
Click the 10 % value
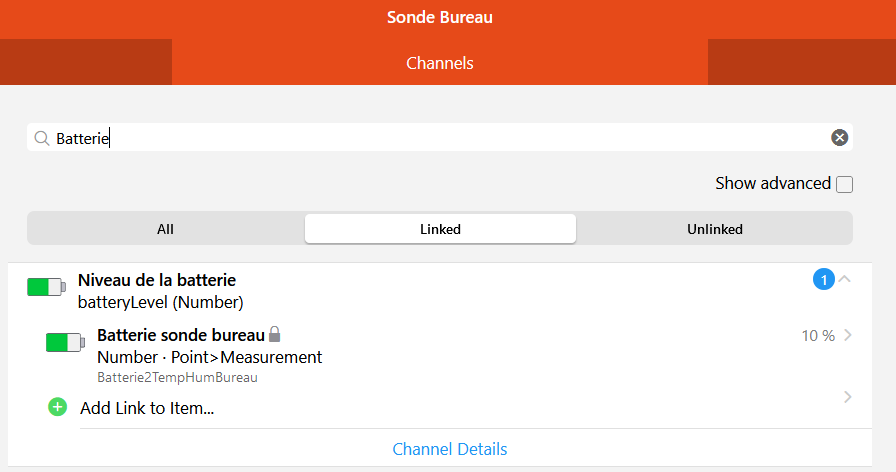pos(818,335)
